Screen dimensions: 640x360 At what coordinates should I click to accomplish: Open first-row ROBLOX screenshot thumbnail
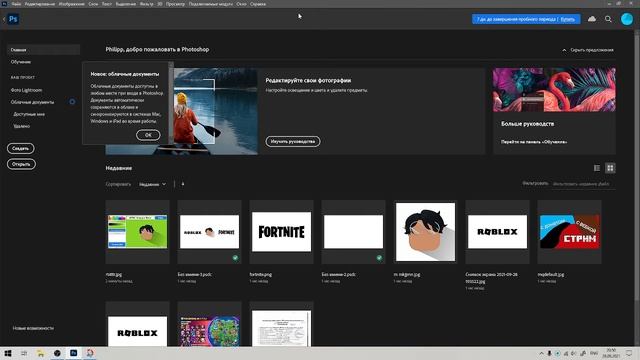pyautogui.click(x=497, y=231)
